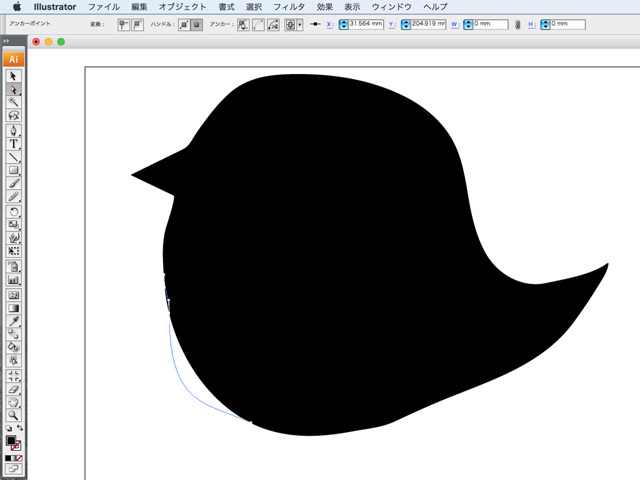Choose the Eyedropper tool
The width and height of the screenshot is (640, 480).
pos(14,321)
